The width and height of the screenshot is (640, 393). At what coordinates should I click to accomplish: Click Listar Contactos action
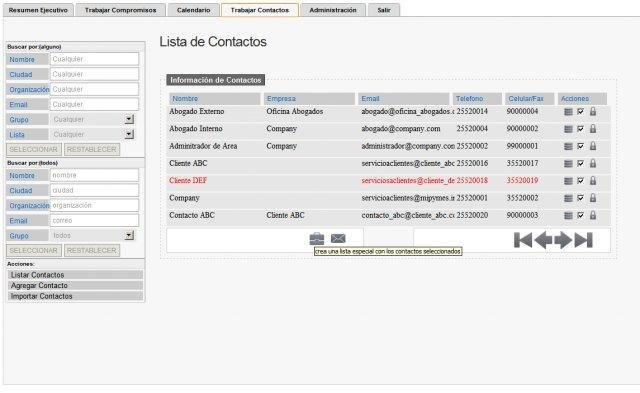(x=76, y=275)
